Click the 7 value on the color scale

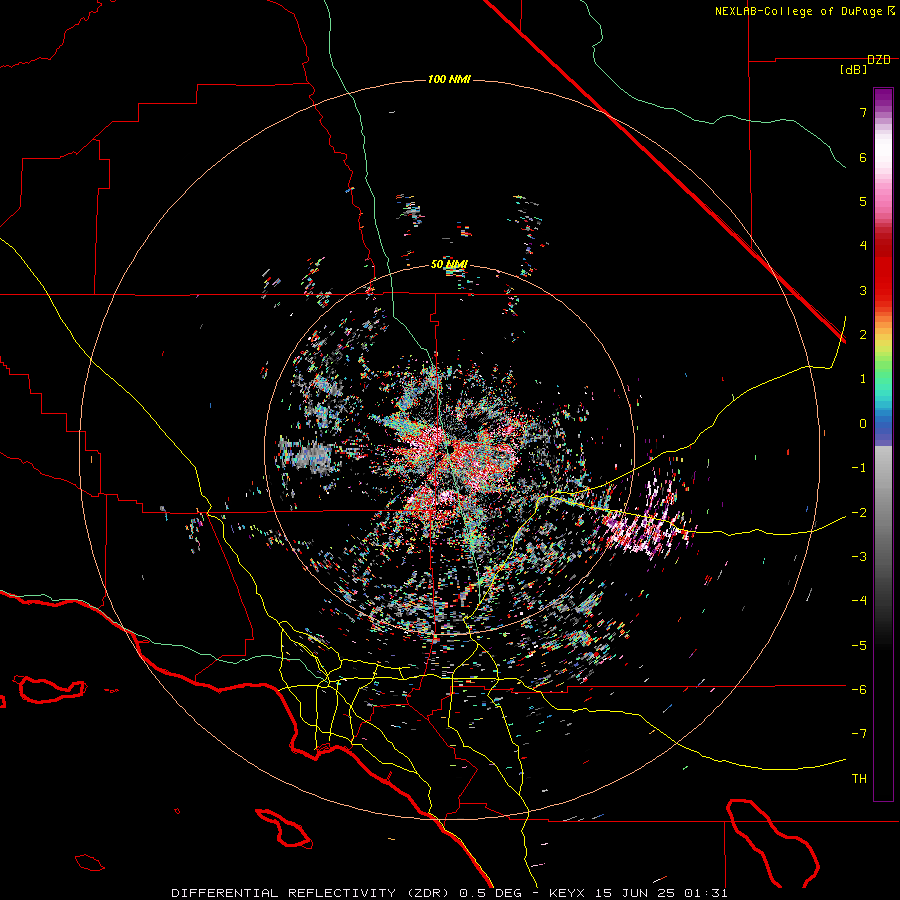coord(863,112)
